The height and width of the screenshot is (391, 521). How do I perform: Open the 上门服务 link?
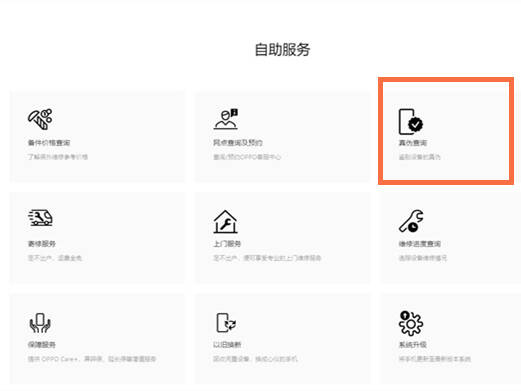point(227,244)
